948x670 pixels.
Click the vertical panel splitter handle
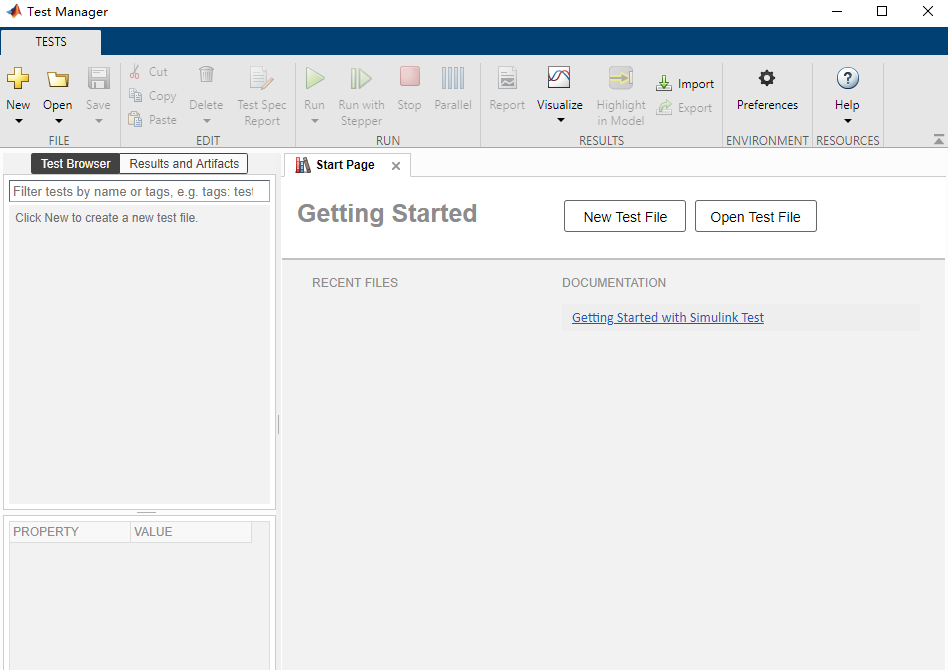click(x=278, y=424)
